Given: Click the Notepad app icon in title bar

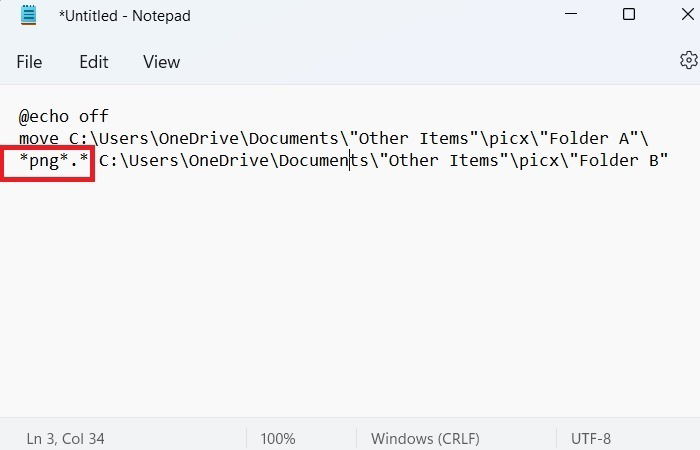Looking at the screenshot, I should tap(28, 15).
